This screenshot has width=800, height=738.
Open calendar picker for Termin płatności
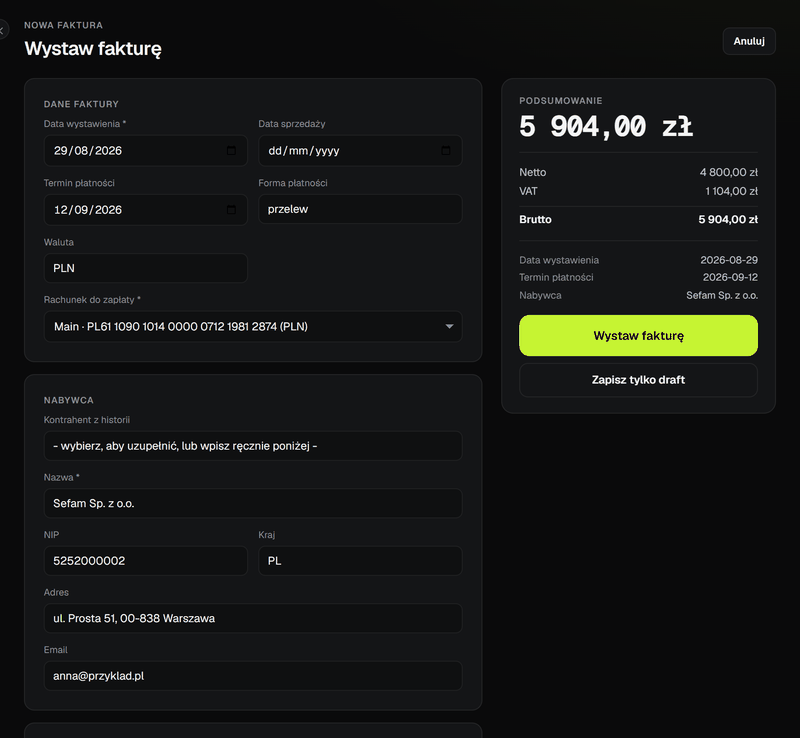point(231,210)
